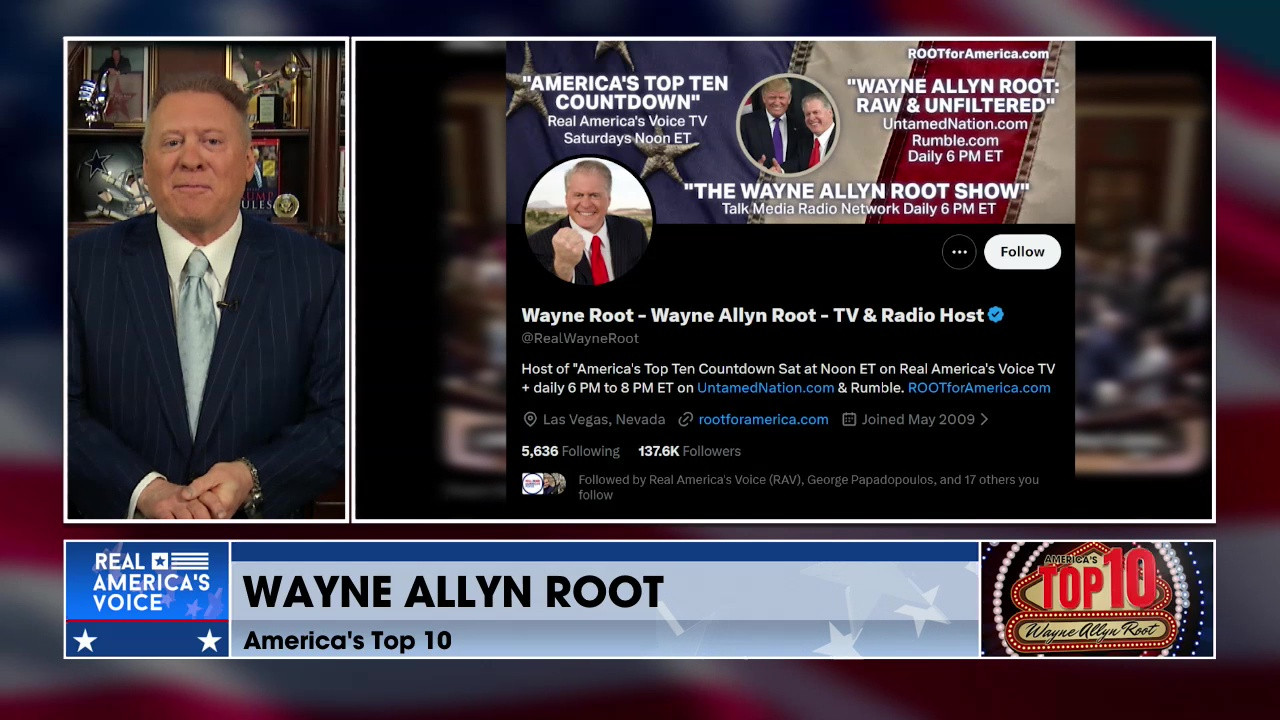This screenshot has width=1280, height=720.
Task: Click the calendar icon beside Joined May 2009
Action: click(x=849, y=420)
